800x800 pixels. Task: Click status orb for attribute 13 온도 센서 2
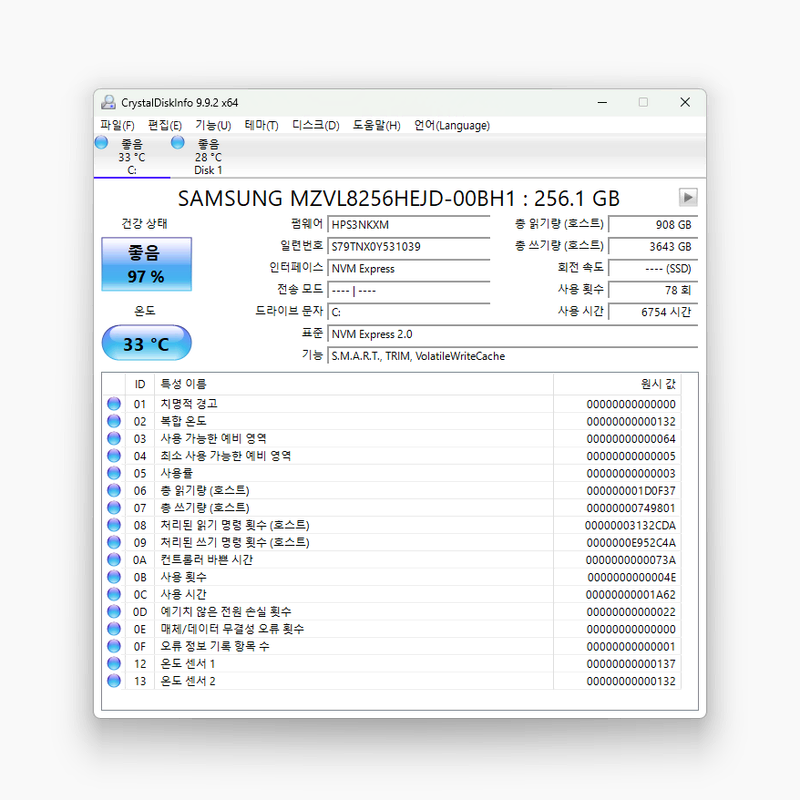(114, 681)
